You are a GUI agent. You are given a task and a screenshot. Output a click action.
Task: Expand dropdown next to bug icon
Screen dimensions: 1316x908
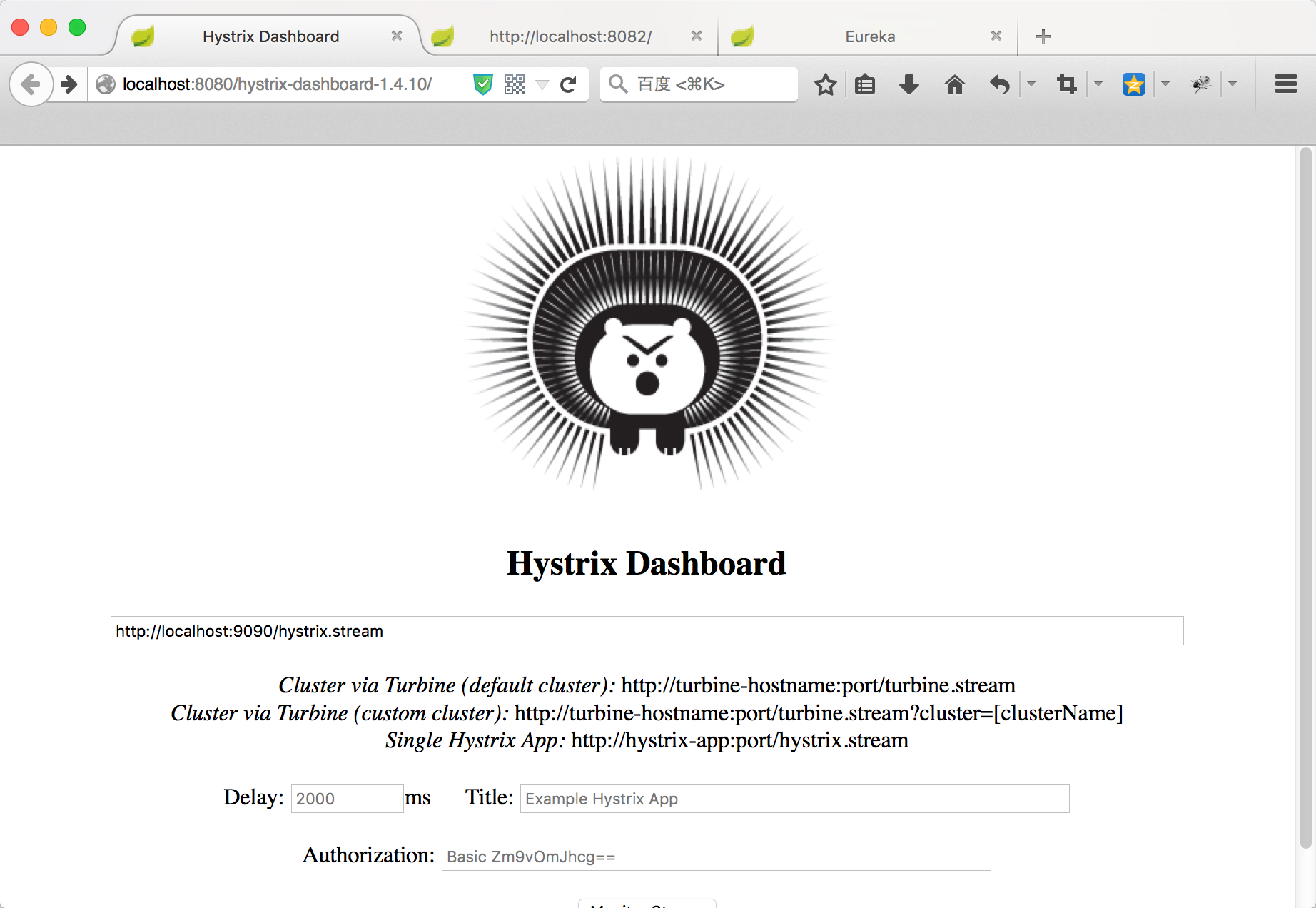pyautogui.click(x=1233, y=84)
